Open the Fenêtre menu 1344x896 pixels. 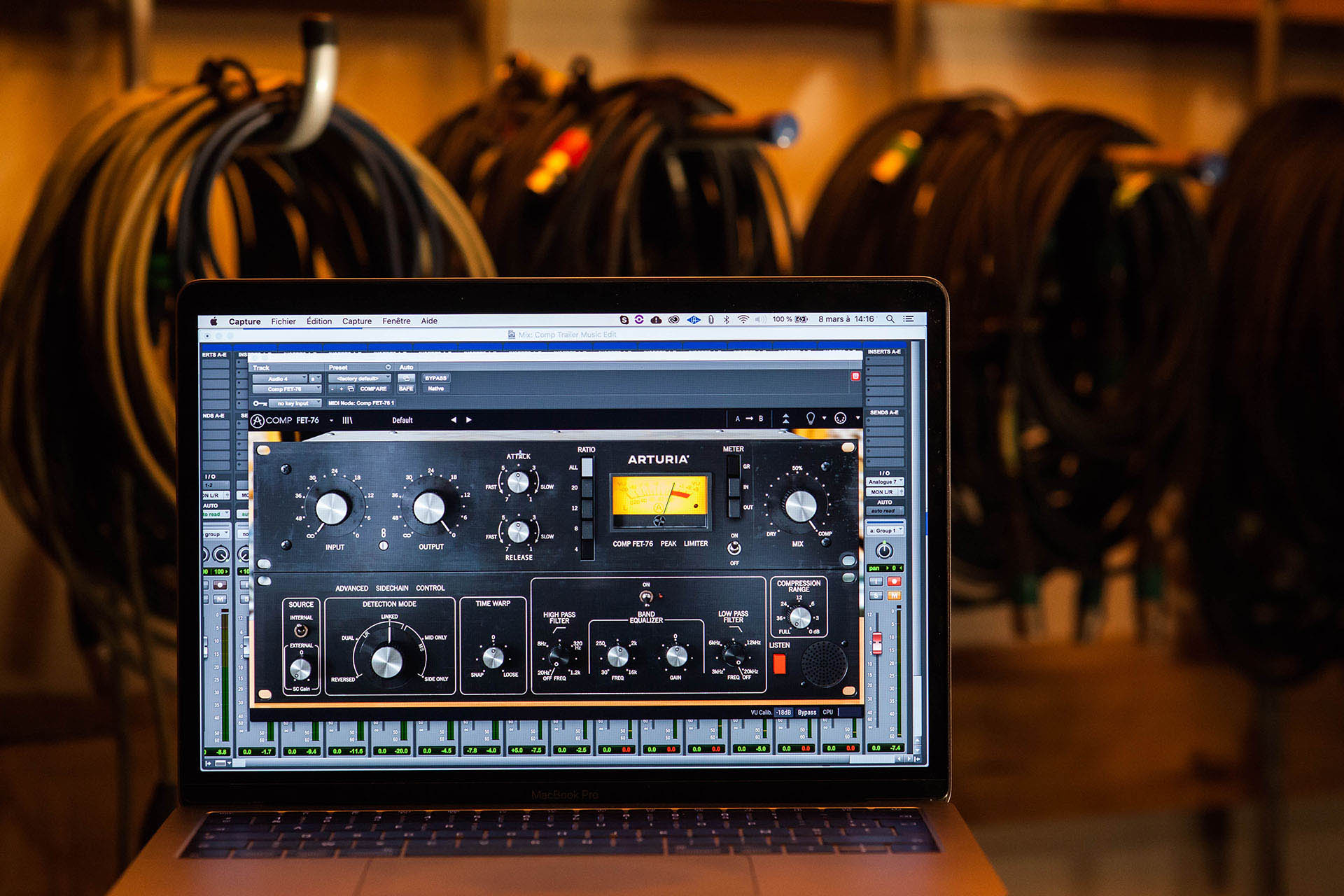pyautogui.click(x=396, y=321)
